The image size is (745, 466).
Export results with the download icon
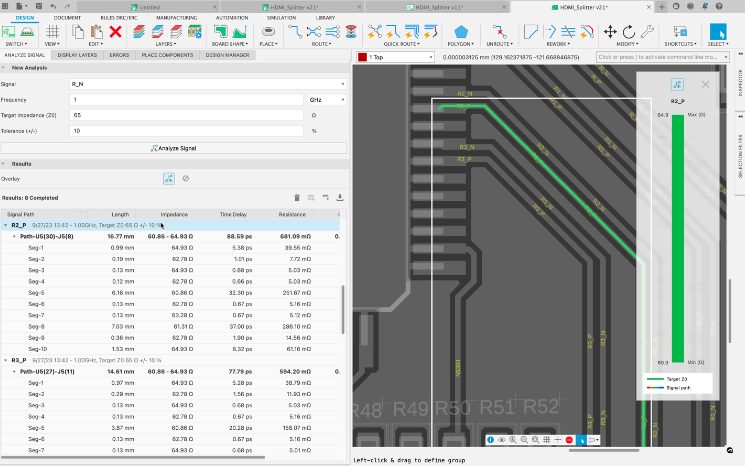tap(340, 198)
